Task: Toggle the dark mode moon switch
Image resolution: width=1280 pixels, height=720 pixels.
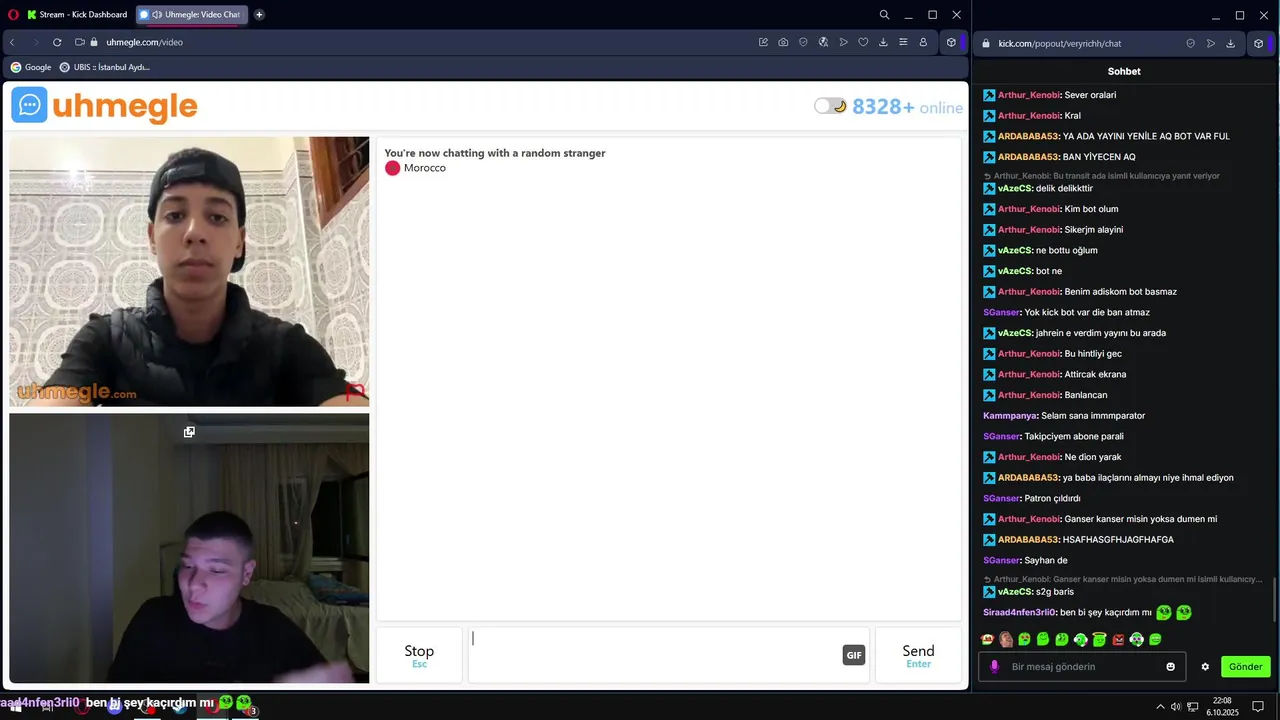Action: (x=830, y=106)
